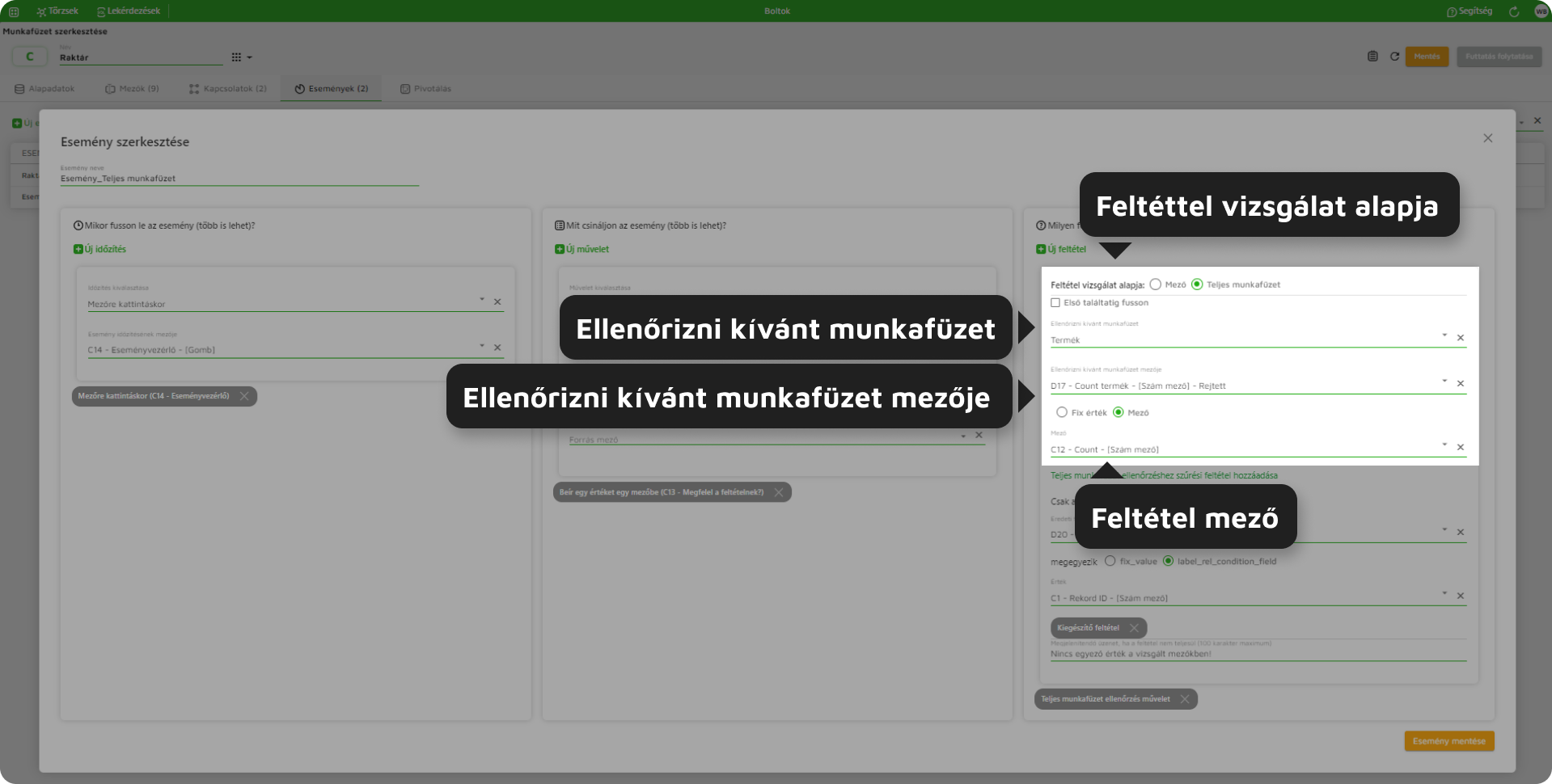Edit the Nincs egyező érték message field
Image resolution: width=1552 pixels, height=784 pixels.
coord(1258,654)
